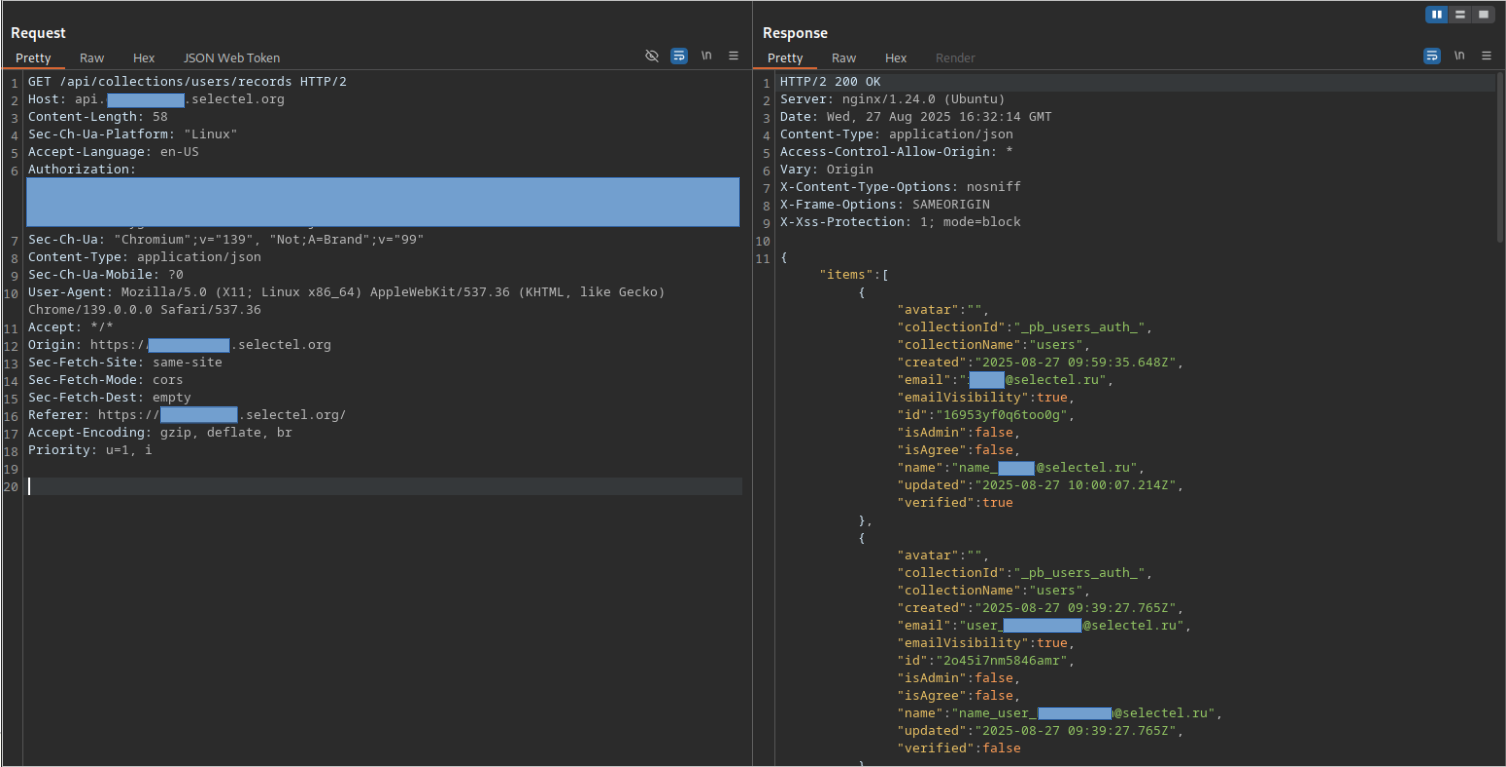Select the Pretty tab in Request pane
The width and height of the screenshot is (1506, 767).
(33, 58)
